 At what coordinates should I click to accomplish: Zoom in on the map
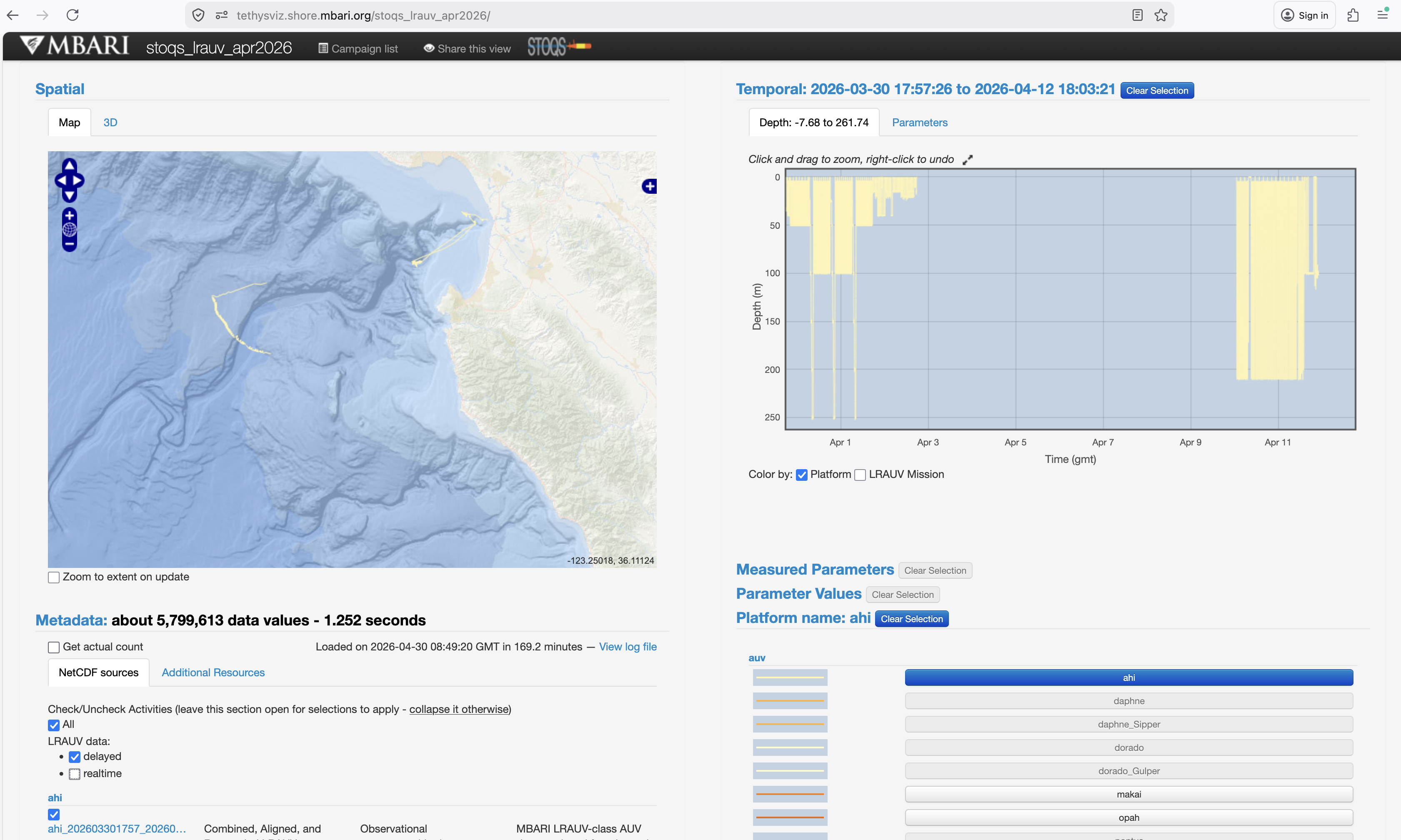click(x=70, y=216)
